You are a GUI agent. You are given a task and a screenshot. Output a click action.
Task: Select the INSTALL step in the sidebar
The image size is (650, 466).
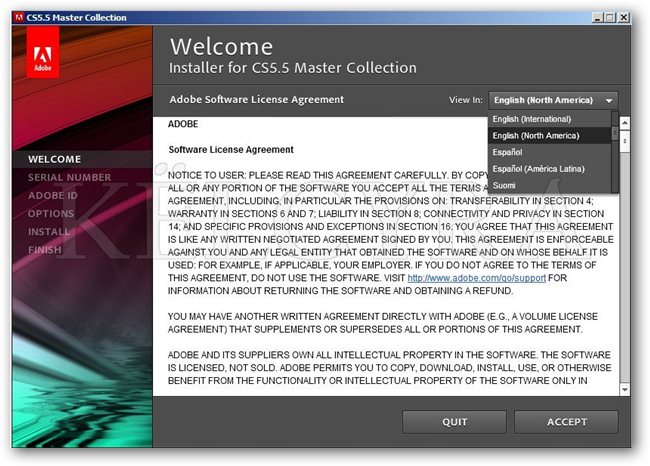pyautogui.click(x=49, y=232)
